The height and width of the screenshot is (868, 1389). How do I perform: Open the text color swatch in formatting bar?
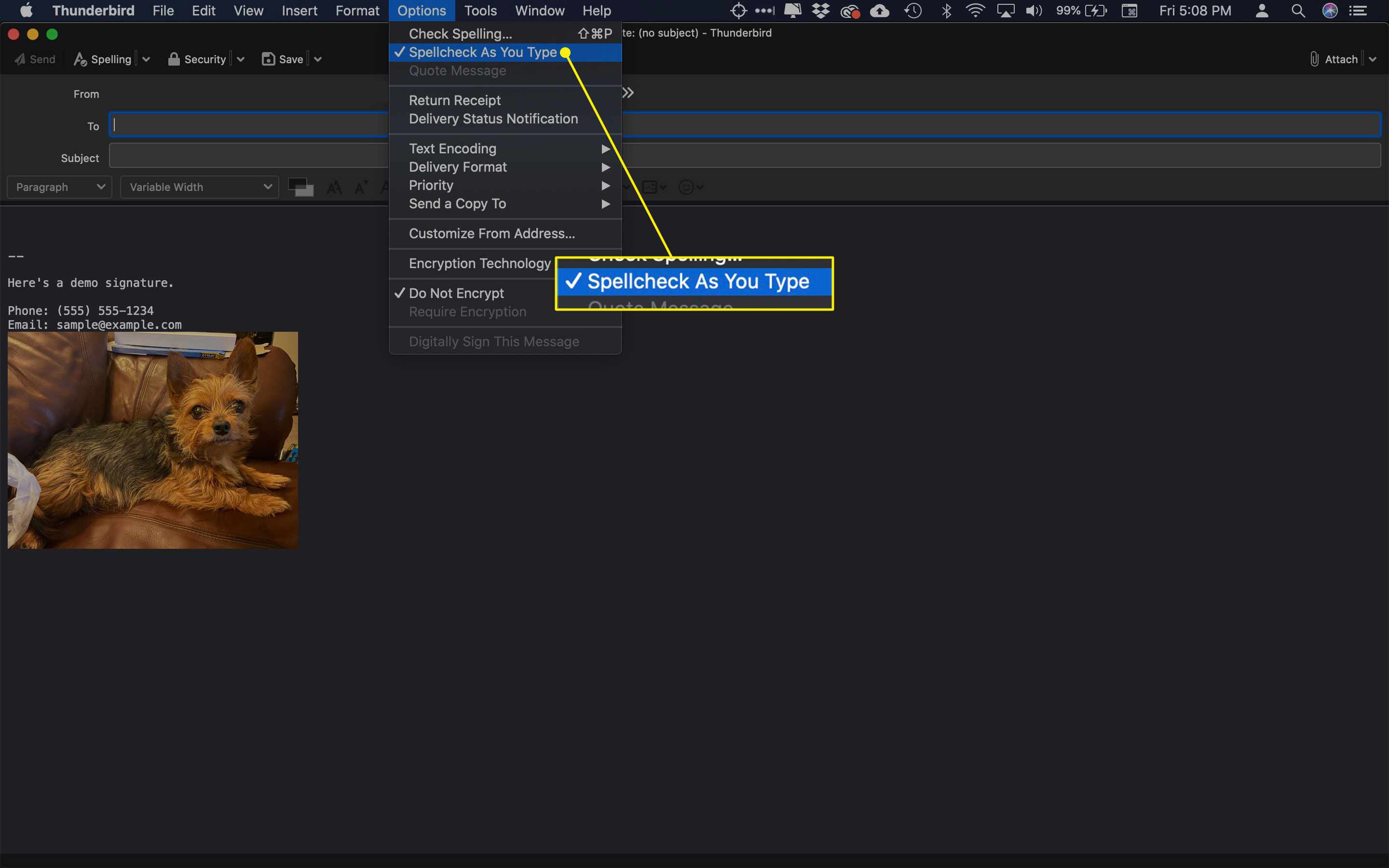[x=301, y=187]
